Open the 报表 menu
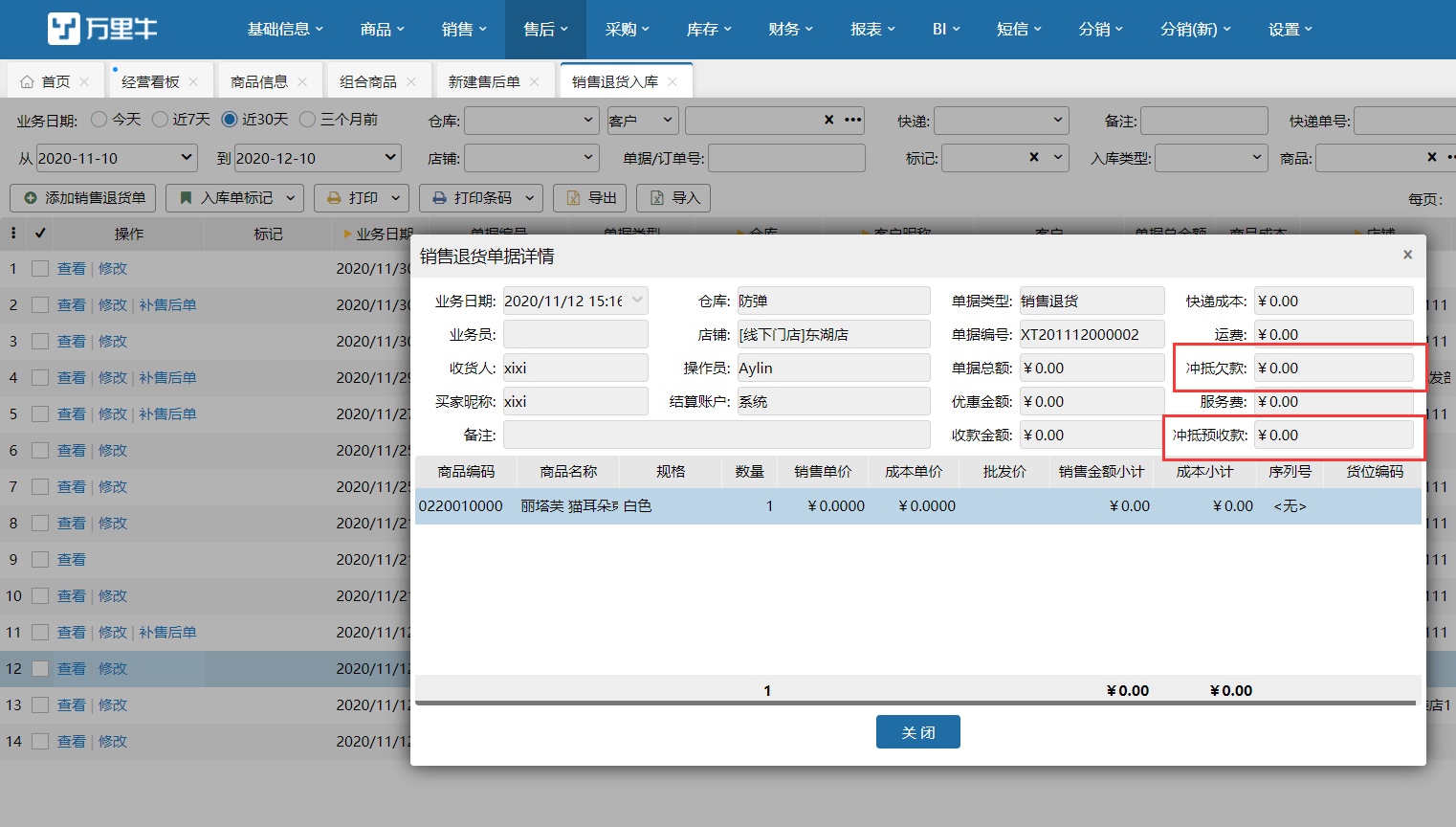 point(872,30)
